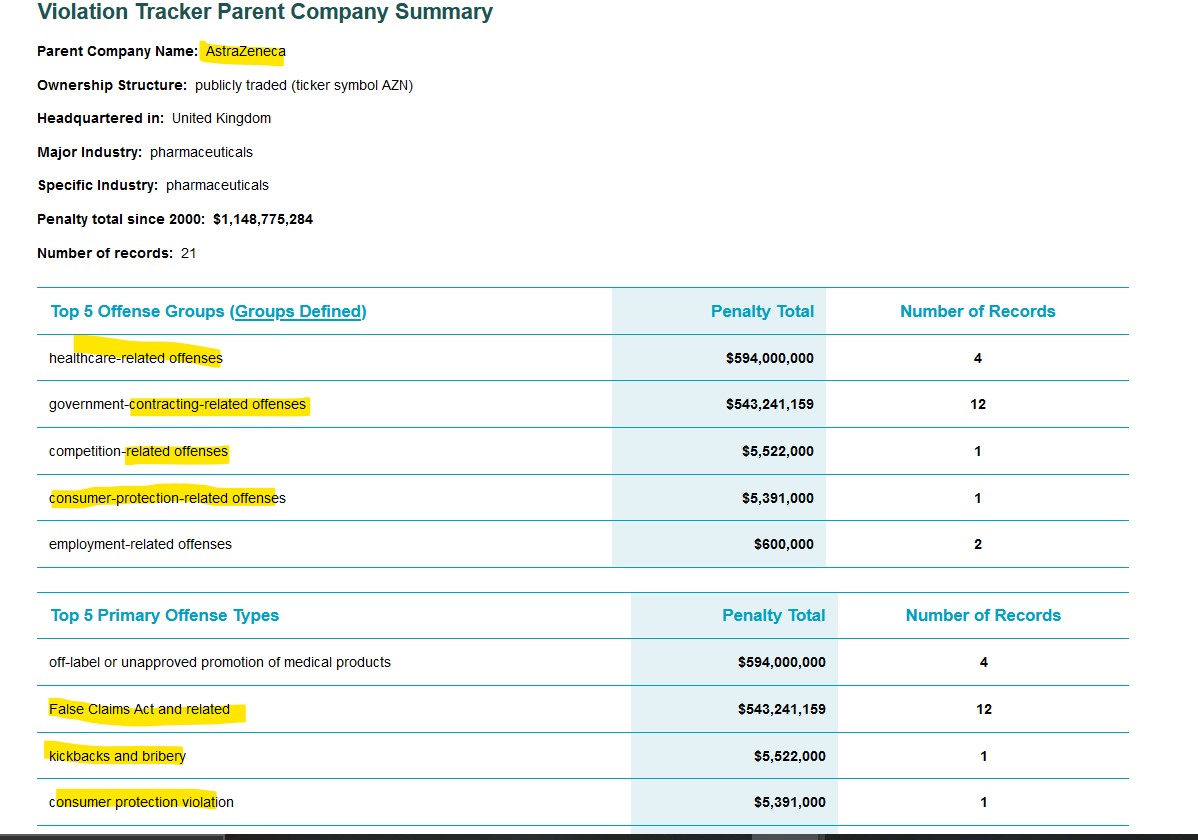Select competition-related offenses row label
This screenshot has height=840, width=1198.
click(x=138, y=452)
